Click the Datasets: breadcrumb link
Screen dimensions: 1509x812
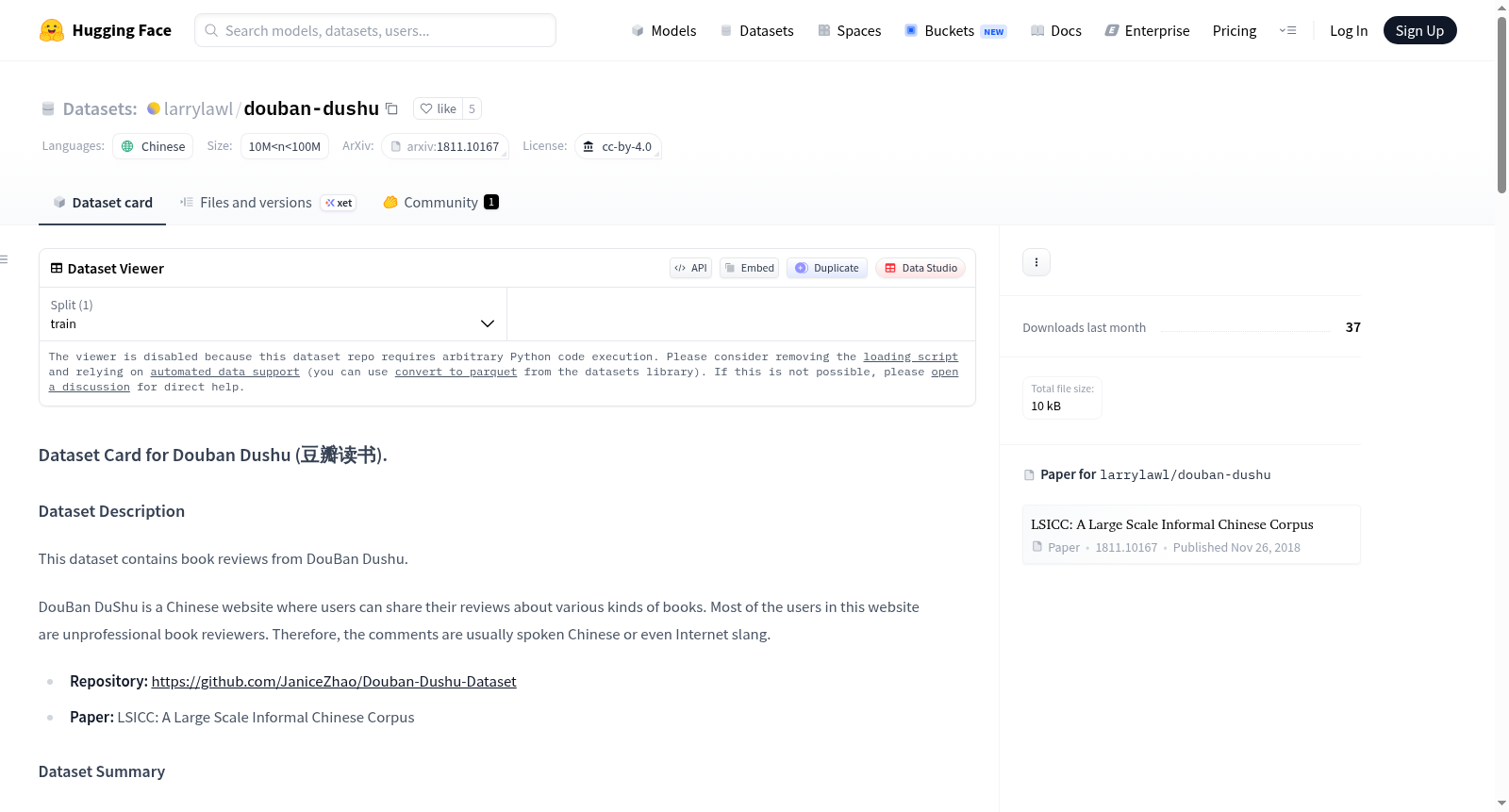click(x=100, y=108)
